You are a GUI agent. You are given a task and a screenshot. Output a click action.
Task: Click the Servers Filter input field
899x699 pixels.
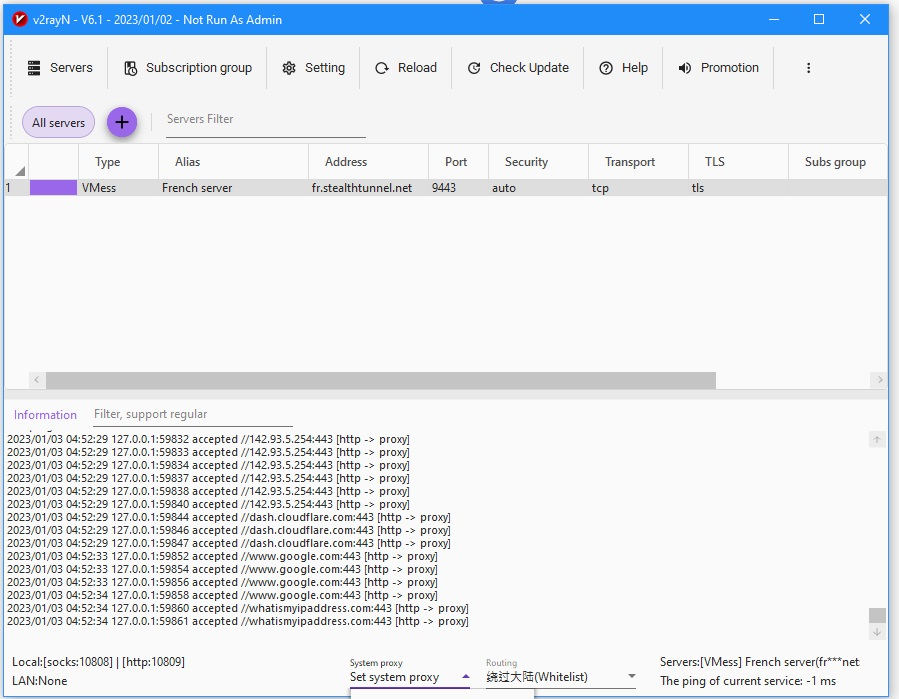[265, 120]
